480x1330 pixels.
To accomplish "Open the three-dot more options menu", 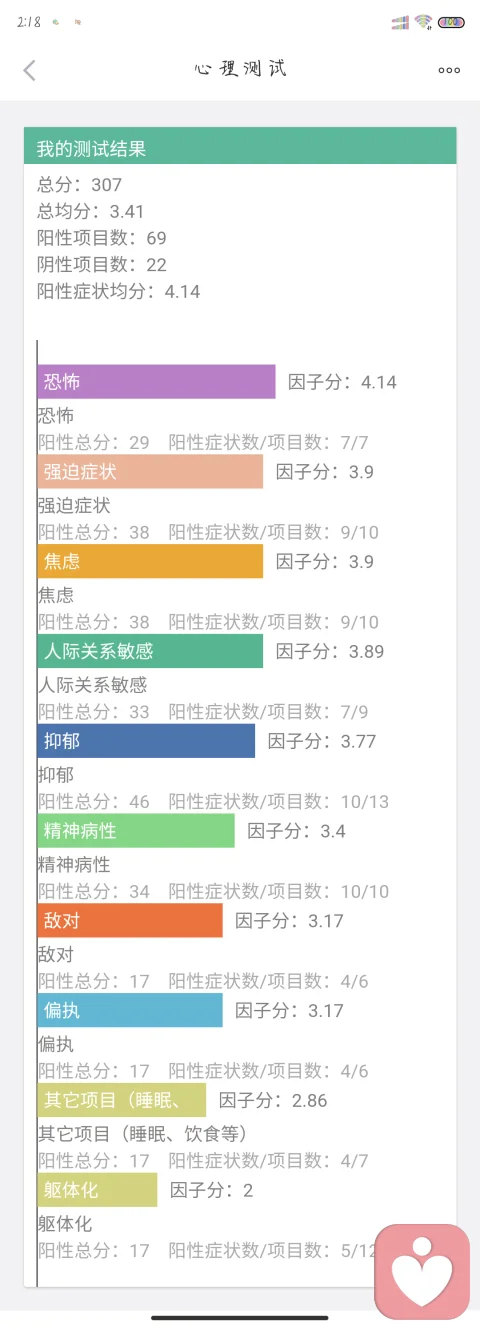I will tap(449, 70).
